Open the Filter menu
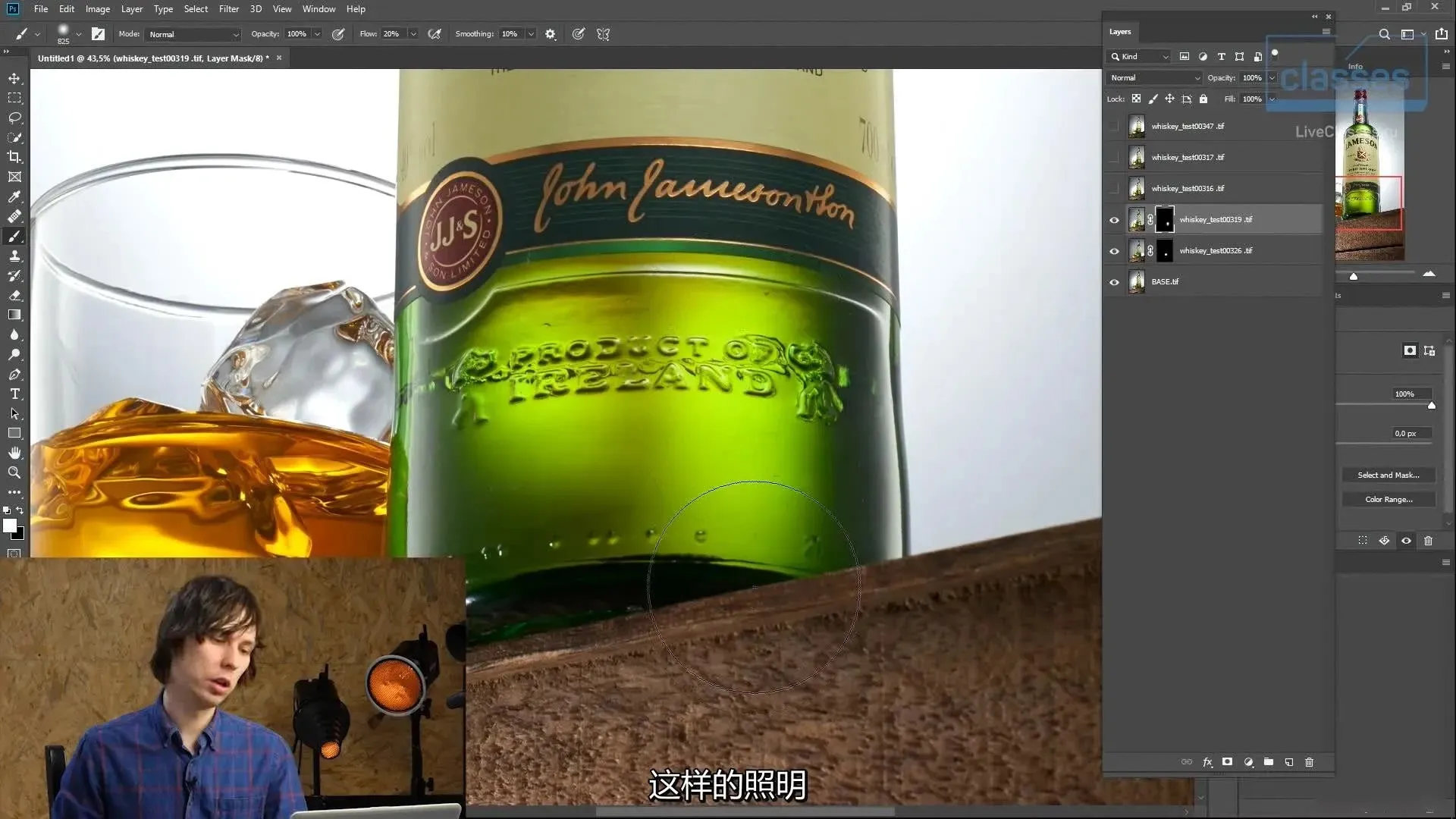This screenshot has width=1456, height=819. [x=228, y=9]
